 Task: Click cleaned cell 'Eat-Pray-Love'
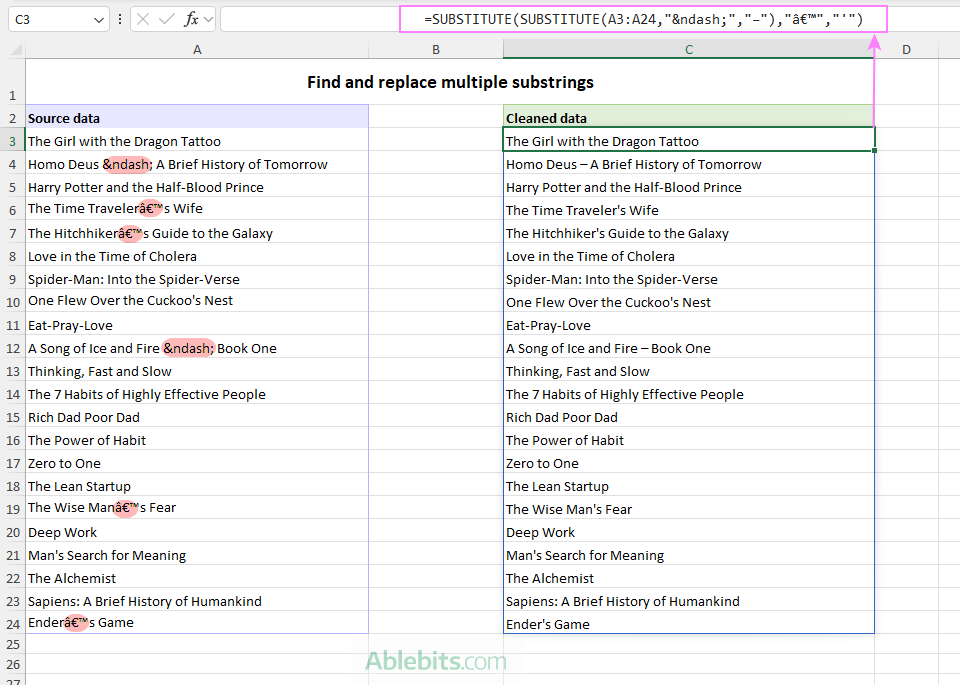[689, 324]
